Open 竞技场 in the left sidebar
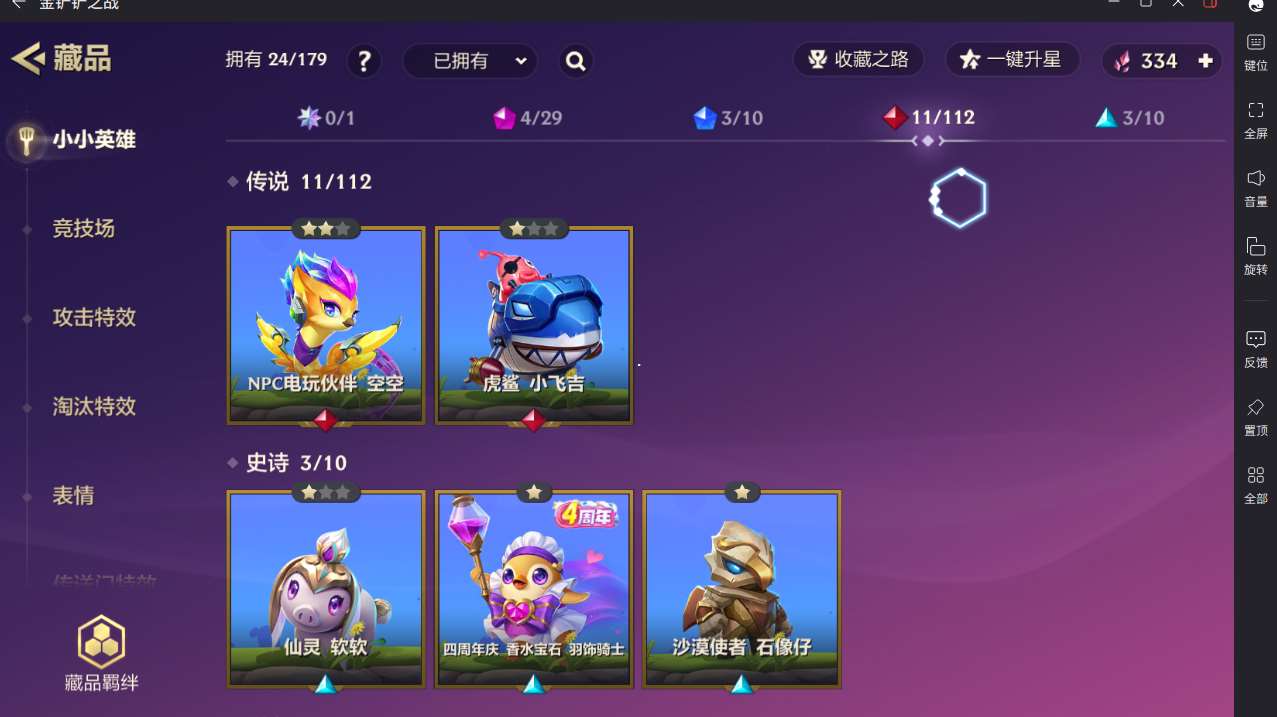Viewport: 1277px width, 717px height. tap(84, 228)
